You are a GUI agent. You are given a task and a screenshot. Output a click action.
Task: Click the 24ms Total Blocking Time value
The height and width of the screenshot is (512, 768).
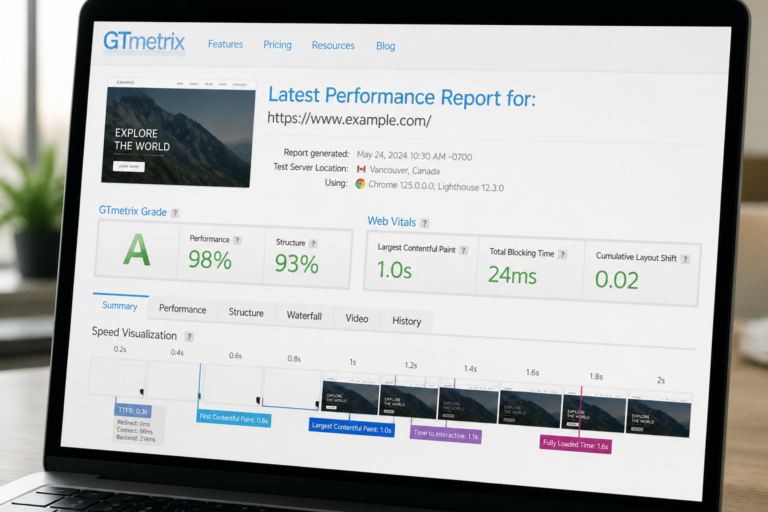[x=512, y=275]
